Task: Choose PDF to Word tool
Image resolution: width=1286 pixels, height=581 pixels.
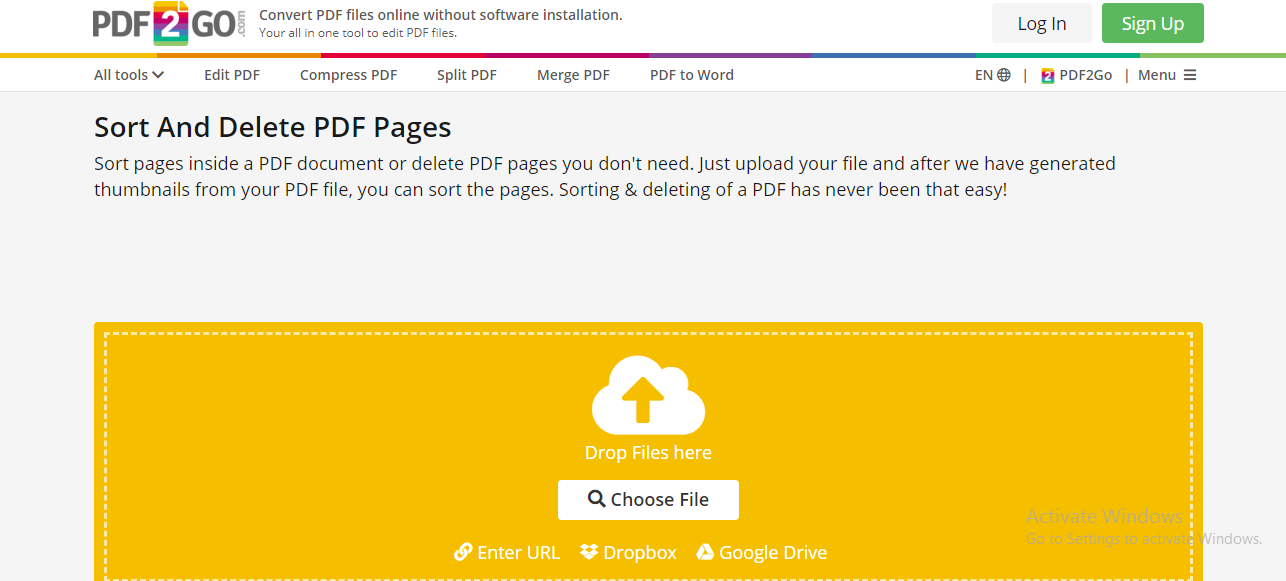Action: (x=692, y=75)
